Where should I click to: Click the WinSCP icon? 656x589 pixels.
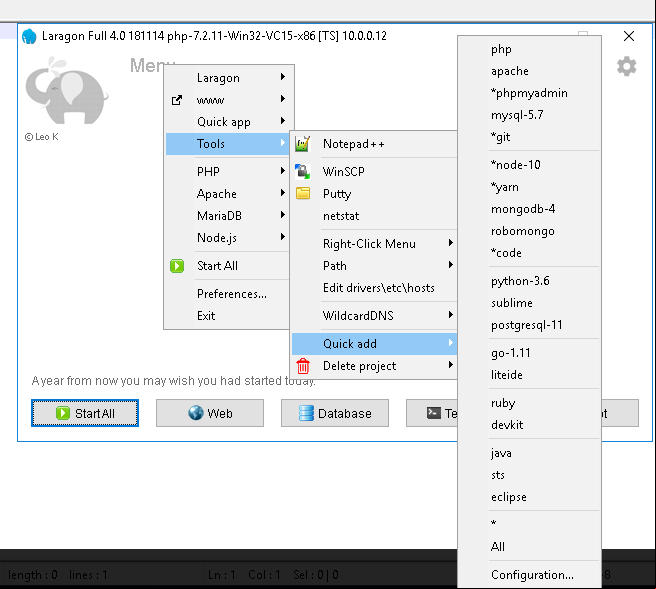coord(302,172)
